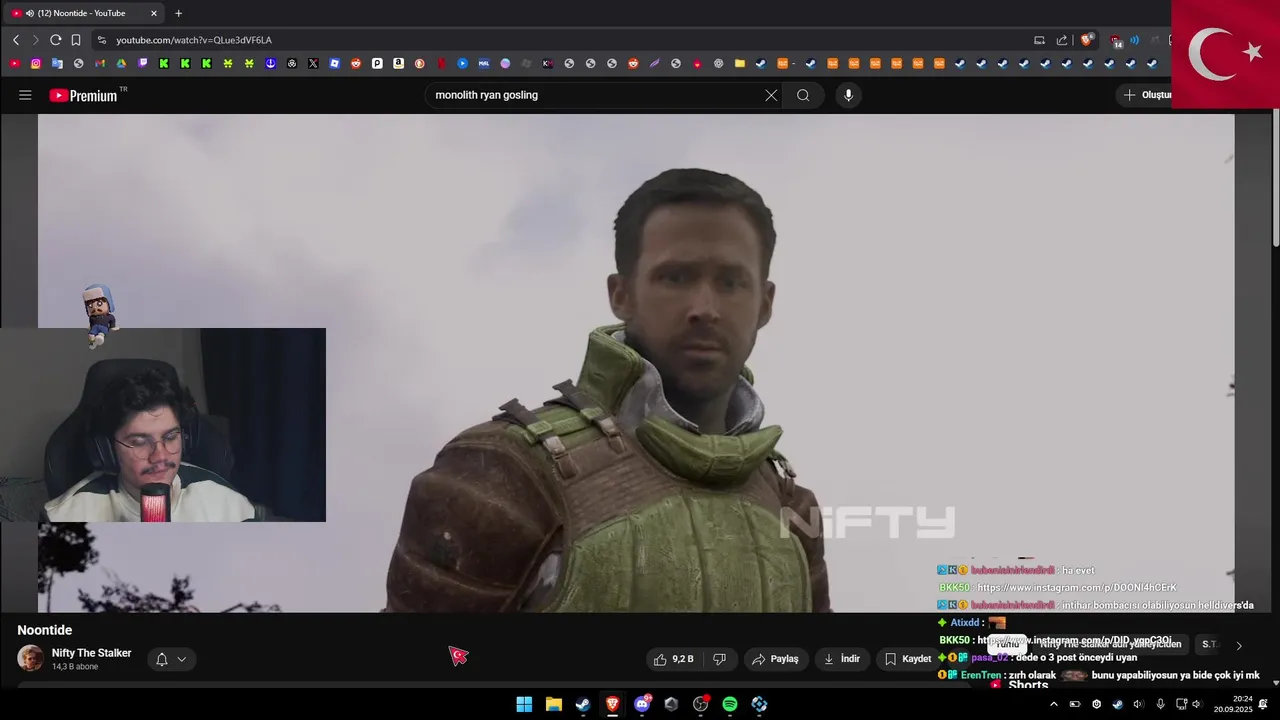Clear the search query with the X
Image resolution: width=1280 pixels, height=720 pixels.
point(771,95)
